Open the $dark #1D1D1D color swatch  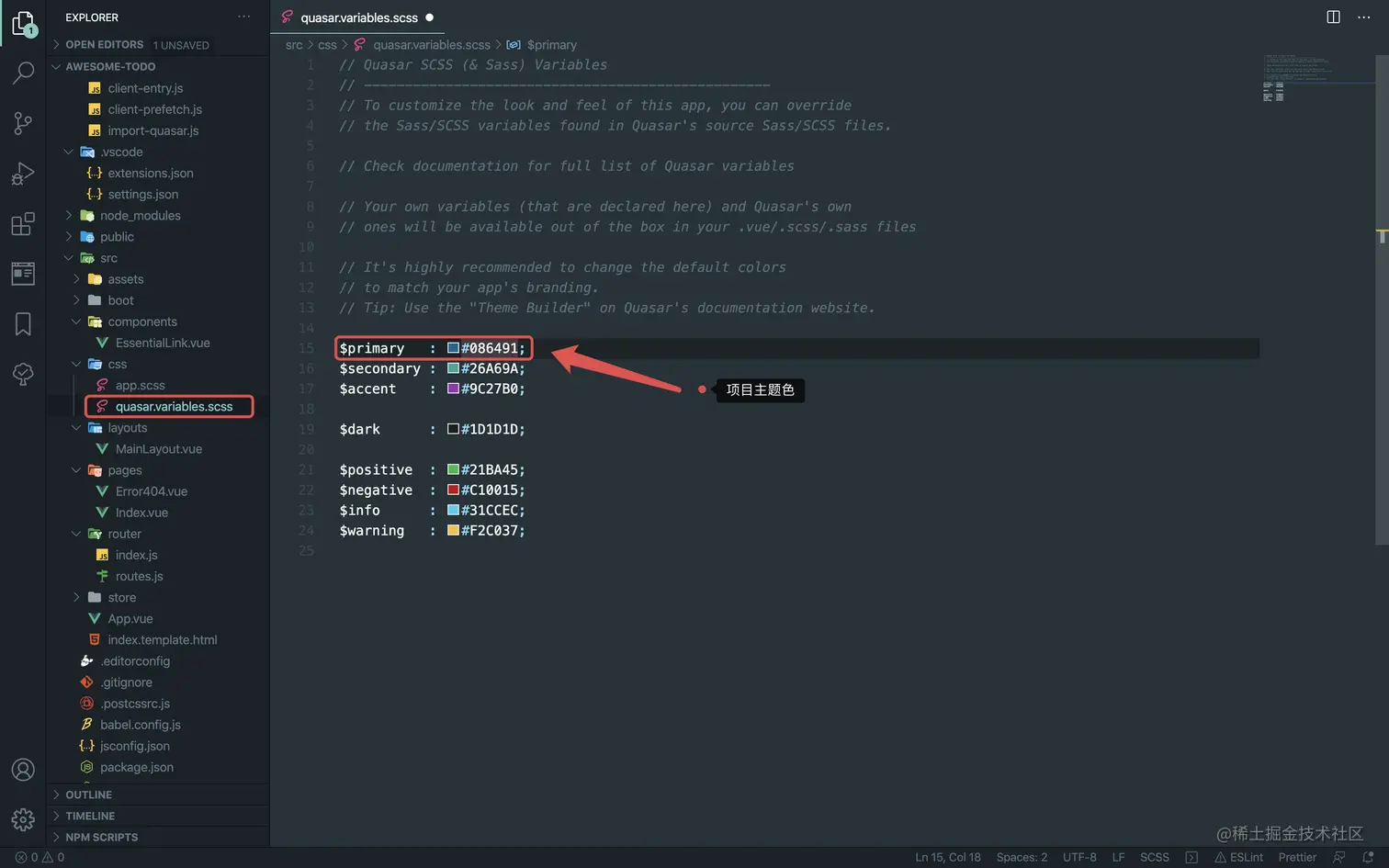453,429
